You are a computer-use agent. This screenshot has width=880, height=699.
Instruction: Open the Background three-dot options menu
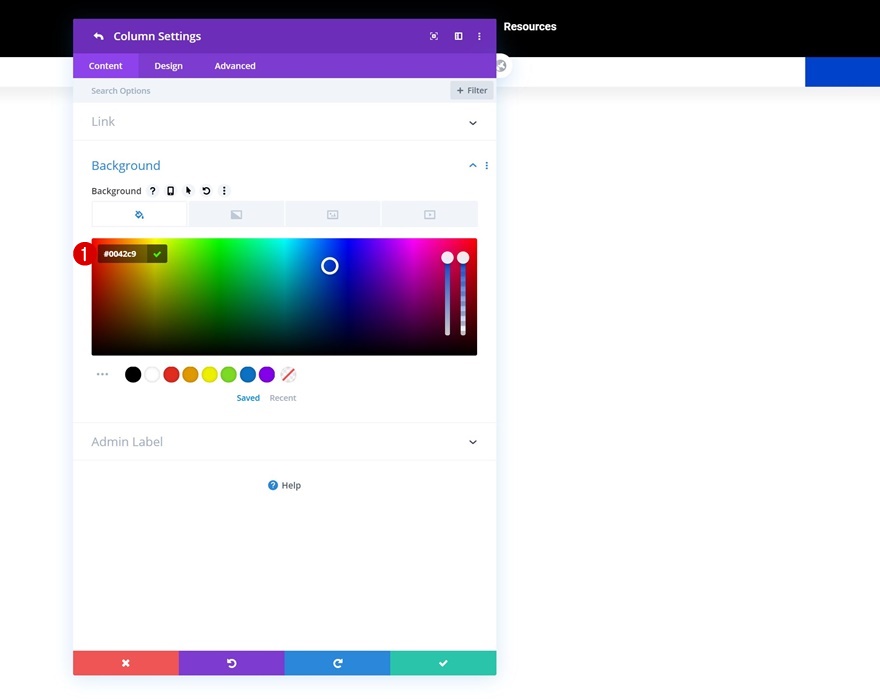(224, 190)
